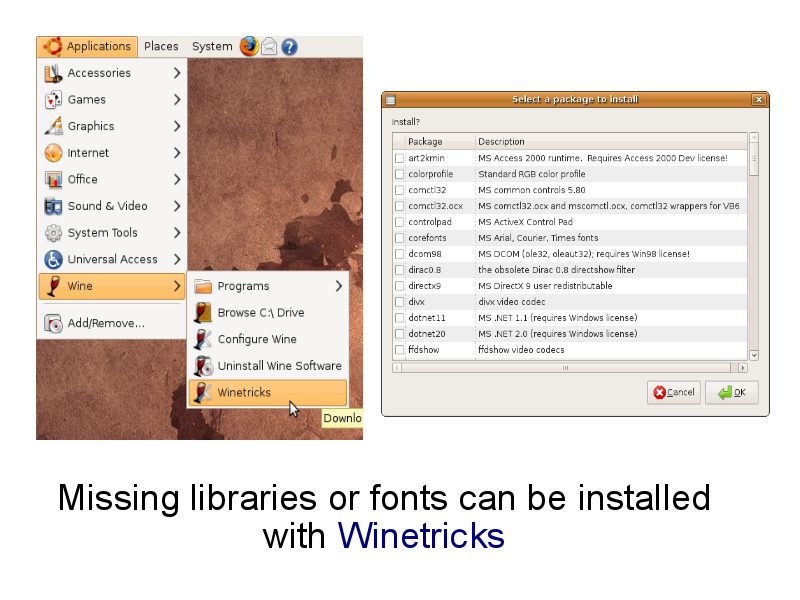800x600 pixels.
Task: Enable the dcom98 checkbox
Action: point(399,254)
